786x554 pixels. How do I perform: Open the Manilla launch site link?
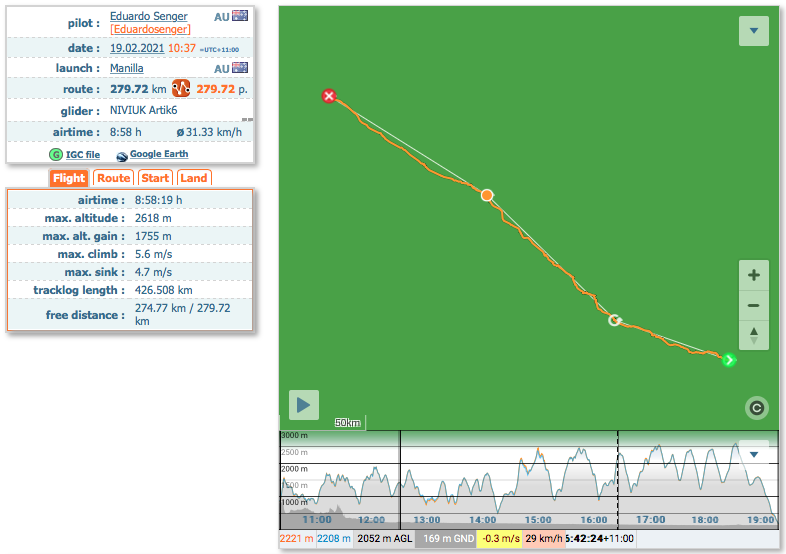[x=126, y=68]
